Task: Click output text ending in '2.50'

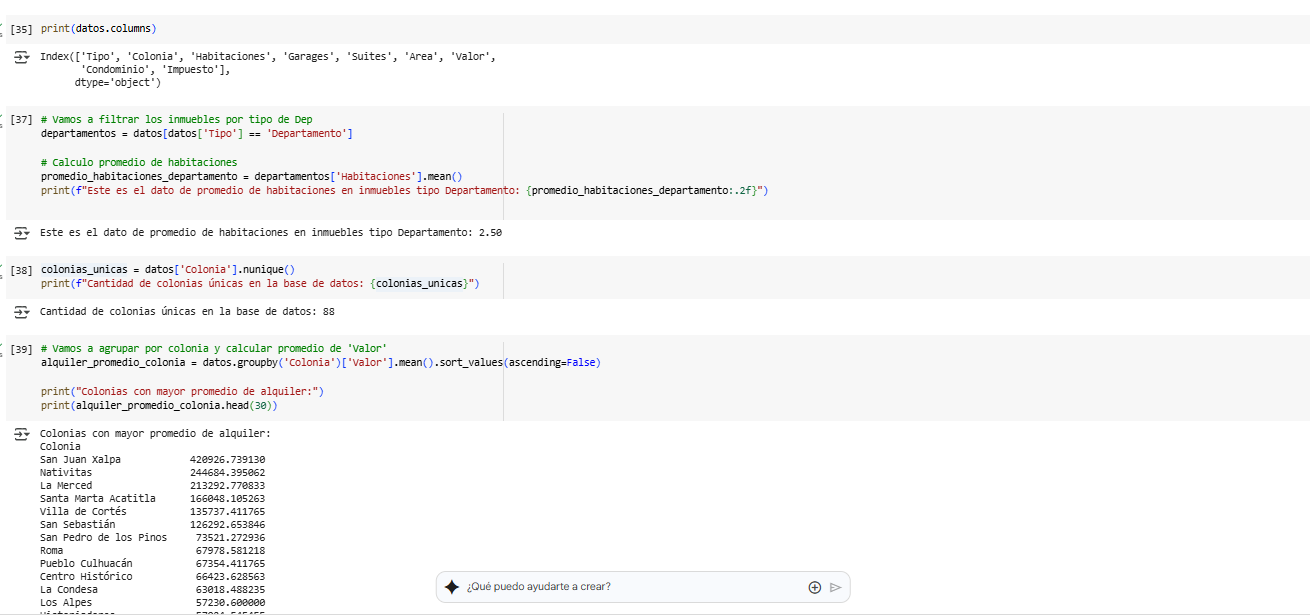Action: (271, 232)
